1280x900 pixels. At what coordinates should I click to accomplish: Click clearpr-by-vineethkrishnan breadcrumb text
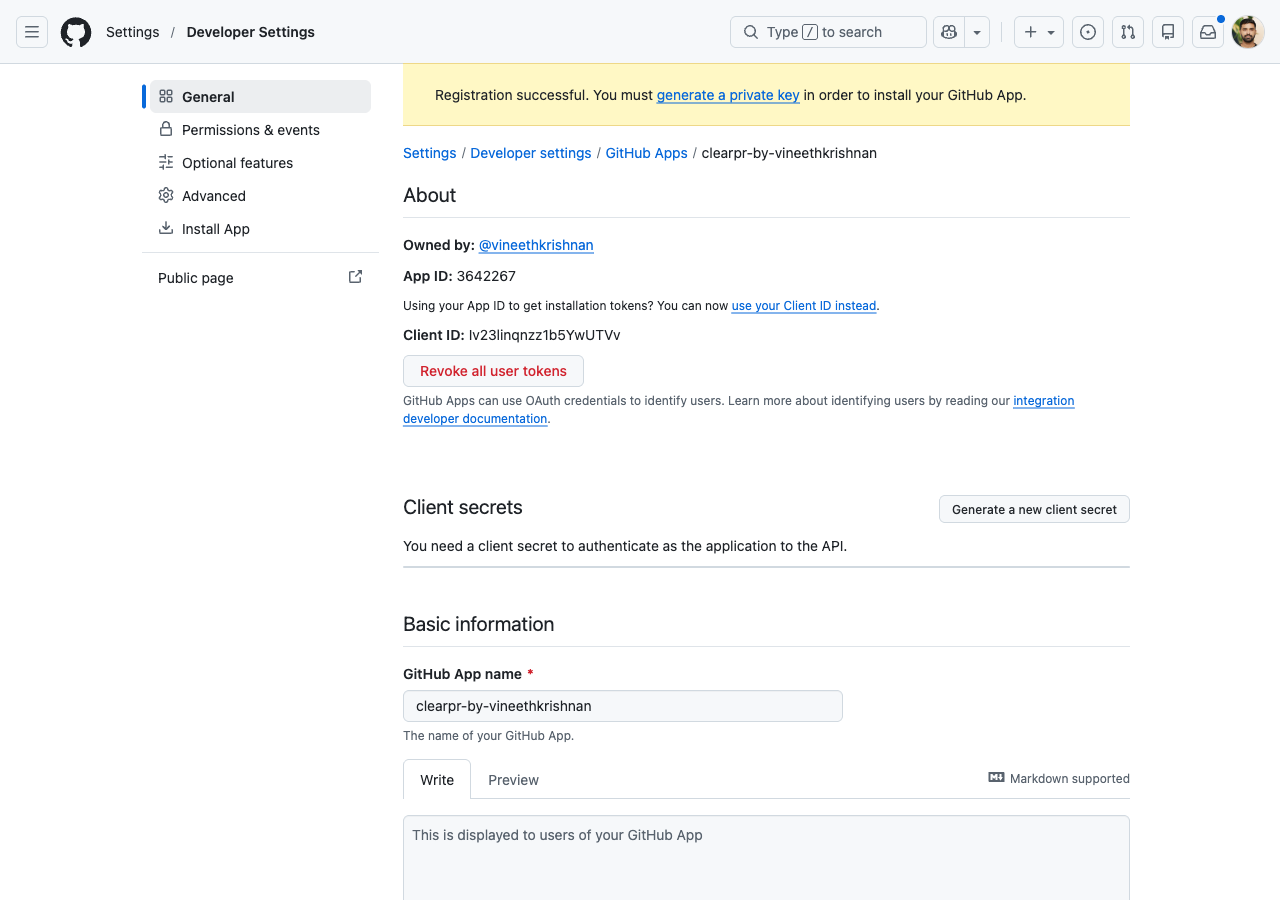click(789, 153)
